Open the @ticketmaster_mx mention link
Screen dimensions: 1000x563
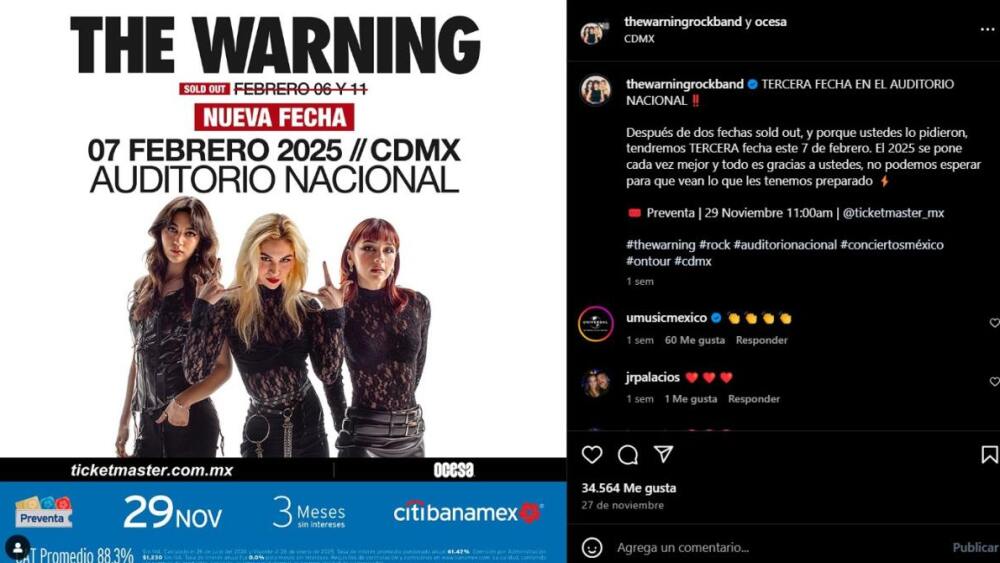(893, 213)
